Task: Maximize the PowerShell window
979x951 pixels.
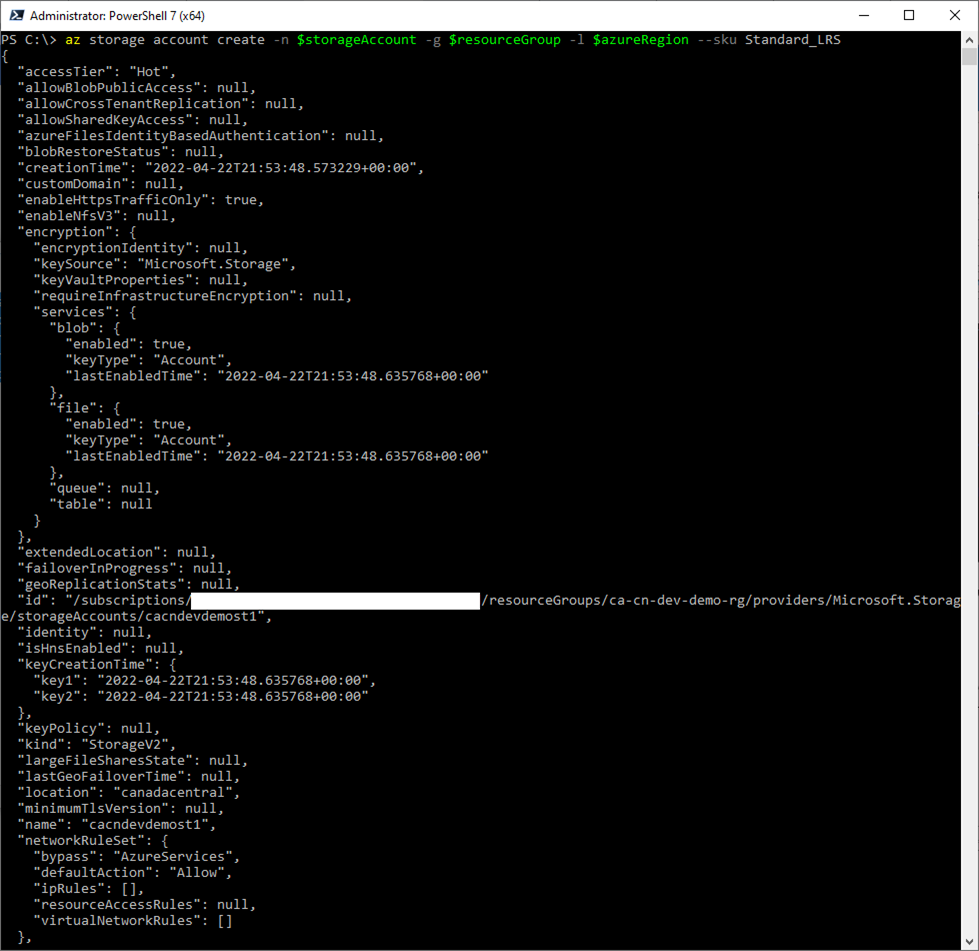Action: (909, 15)
